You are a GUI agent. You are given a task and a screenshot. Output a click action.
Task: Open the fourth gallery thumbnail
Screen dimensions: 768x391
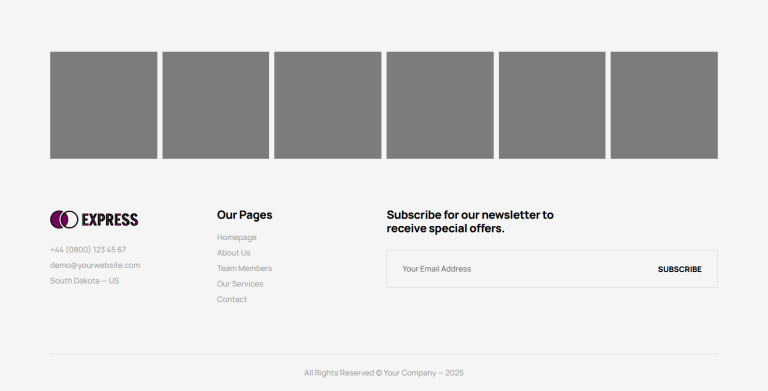coord(440,105)
